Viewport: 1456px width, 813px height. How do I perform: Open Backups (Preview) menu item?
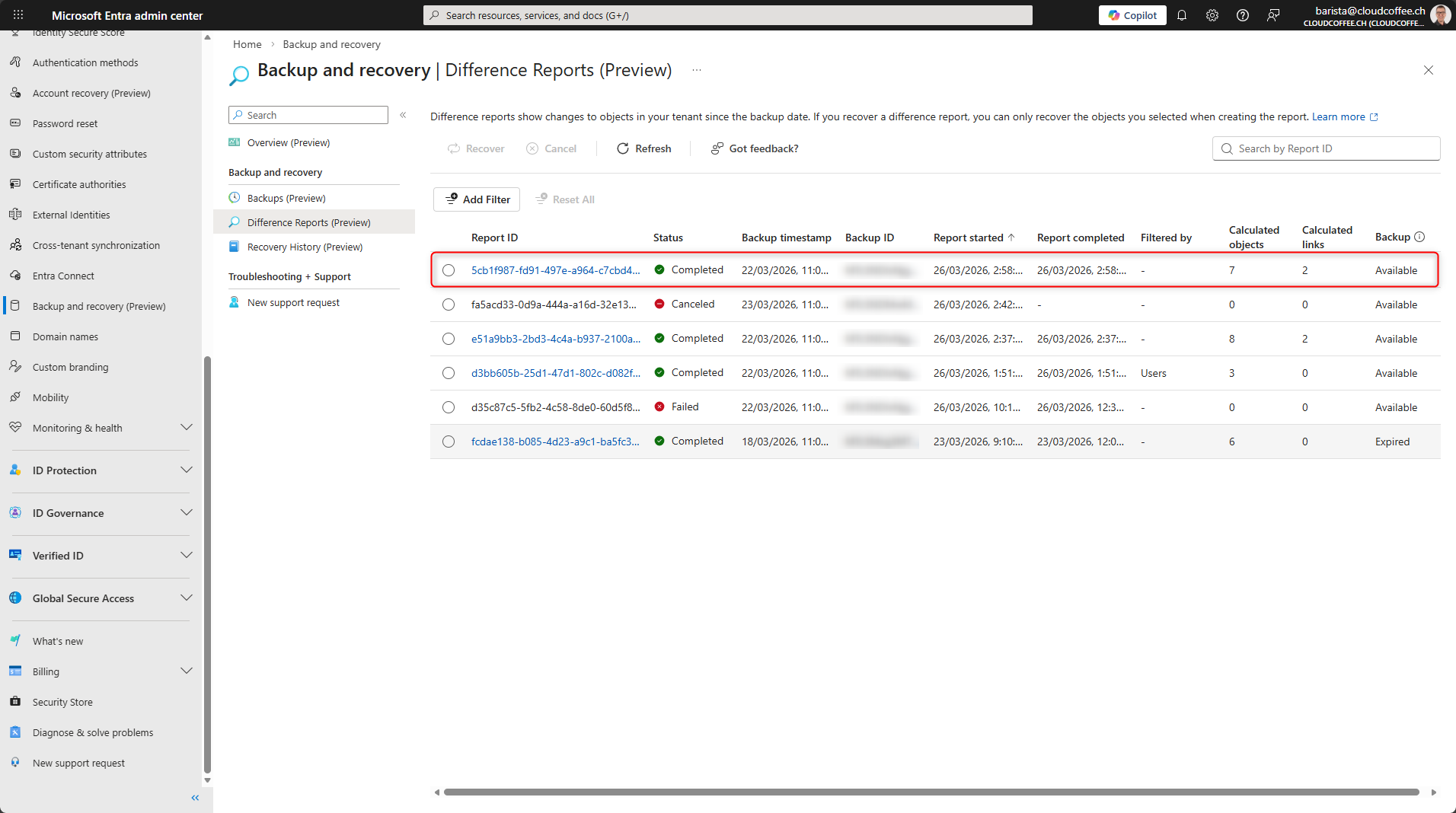coord(286,198)
